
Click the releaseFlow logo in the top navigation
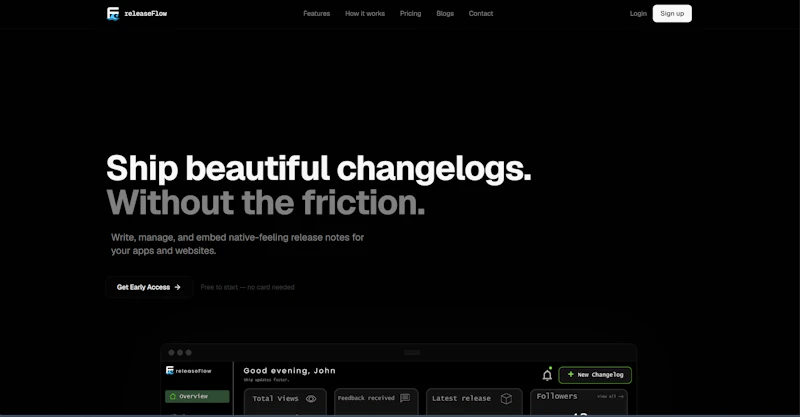pos(137,14)
